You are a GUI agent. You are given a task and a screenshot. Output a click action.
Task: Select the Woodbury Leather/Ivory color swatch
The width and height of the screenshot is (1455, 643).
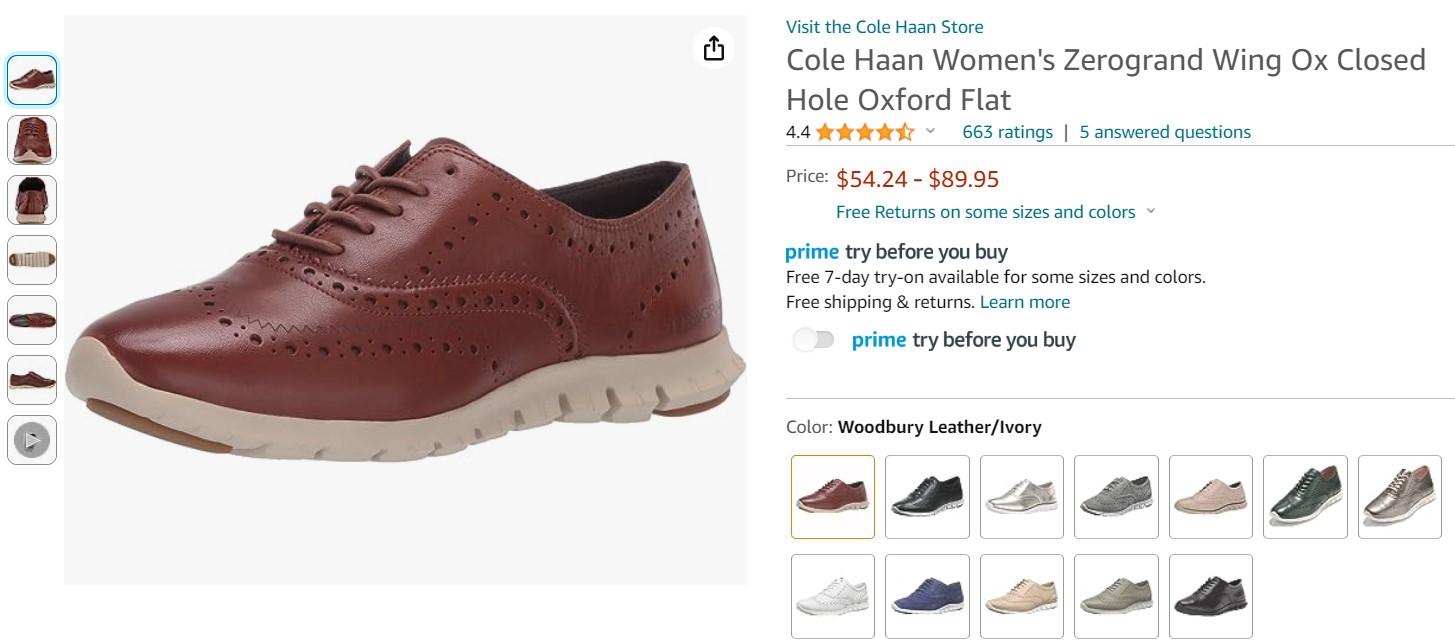coord(833,497)
